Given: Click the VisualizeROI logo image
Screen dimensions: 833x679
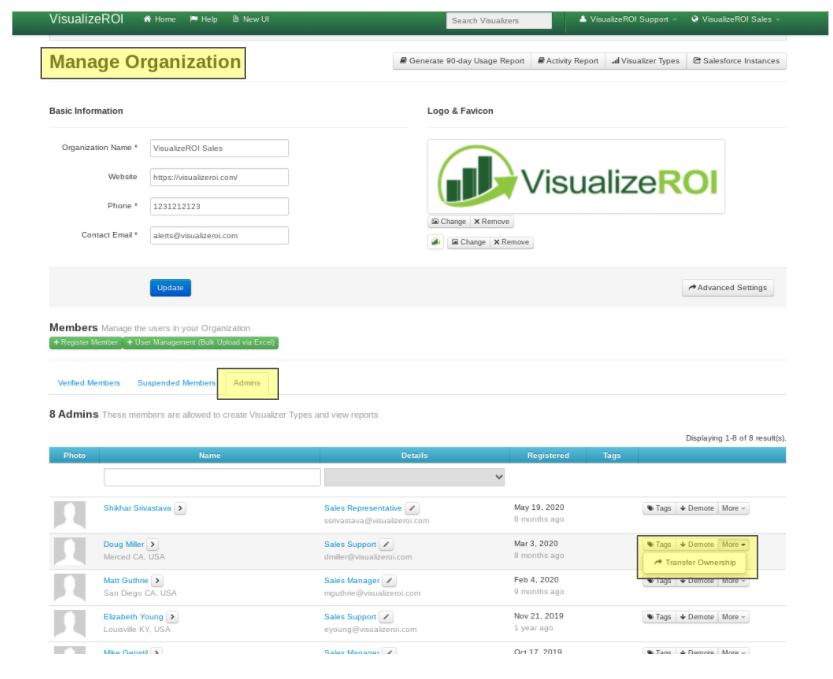Looking at the screenshot, I should click(576, 177).
